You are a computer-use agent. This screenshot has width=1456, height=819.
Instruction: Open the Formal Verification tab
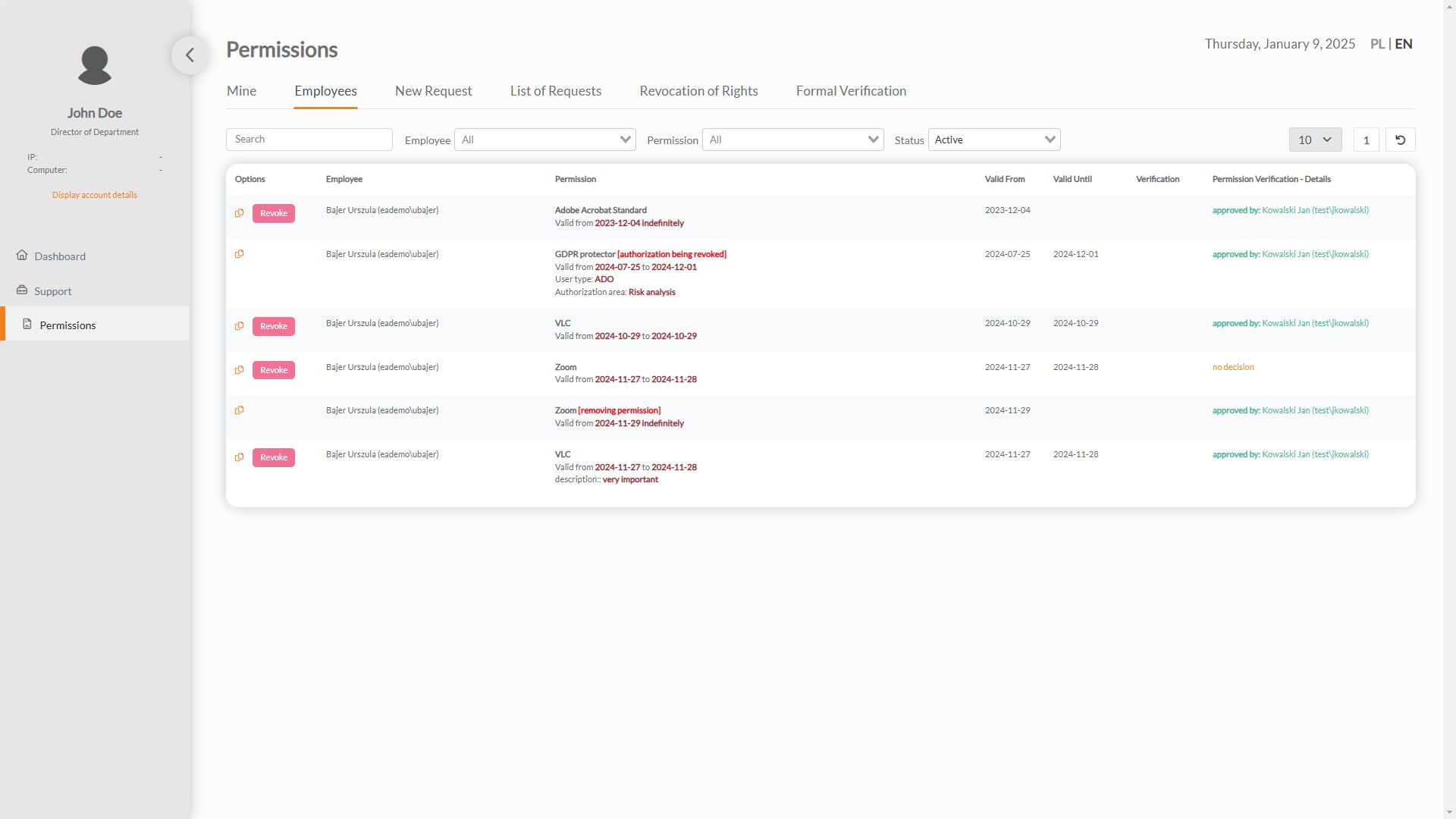tap(851, 91)
